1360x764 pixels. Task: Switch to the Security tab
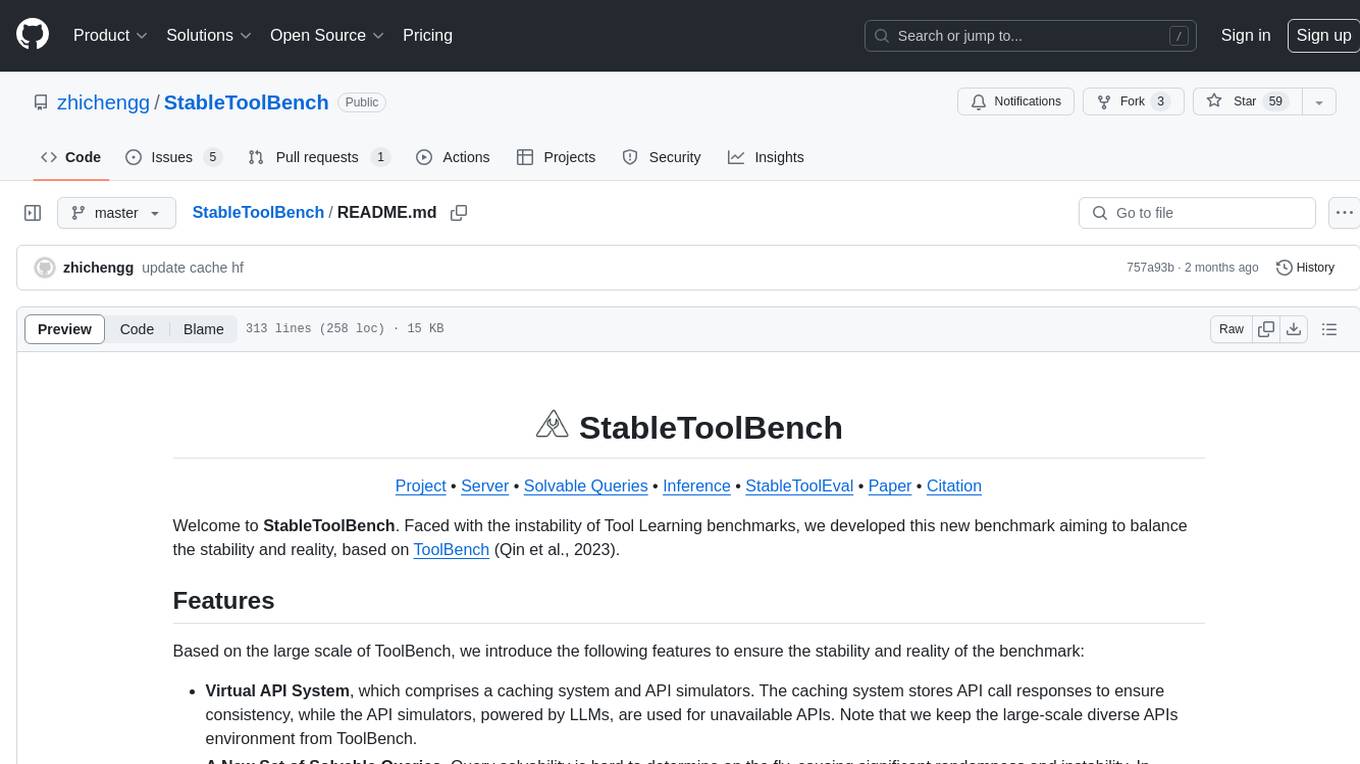[x=662, y=157]
